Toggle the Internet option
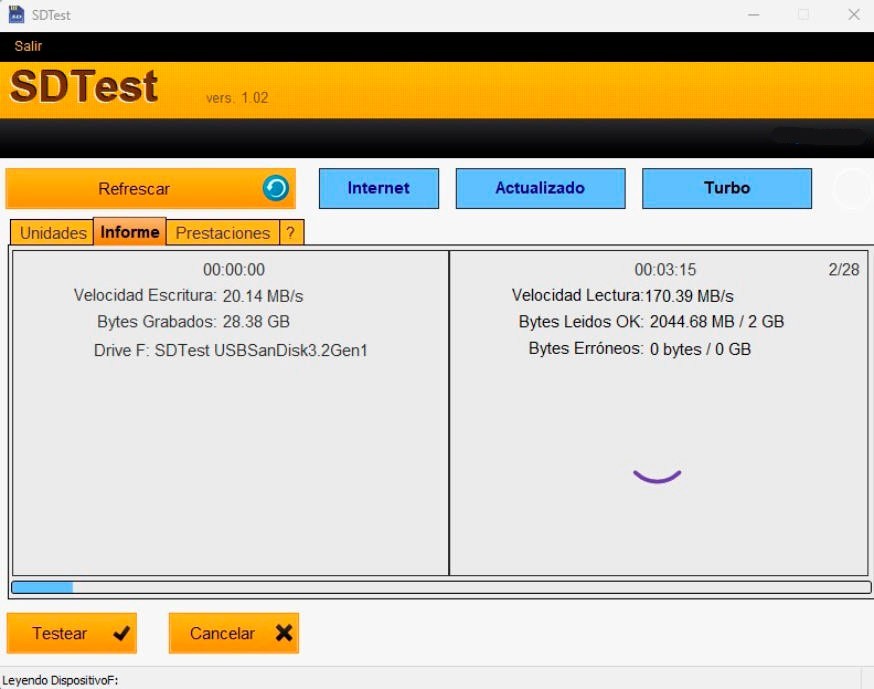The image size is (874, 689). point(378,187)
